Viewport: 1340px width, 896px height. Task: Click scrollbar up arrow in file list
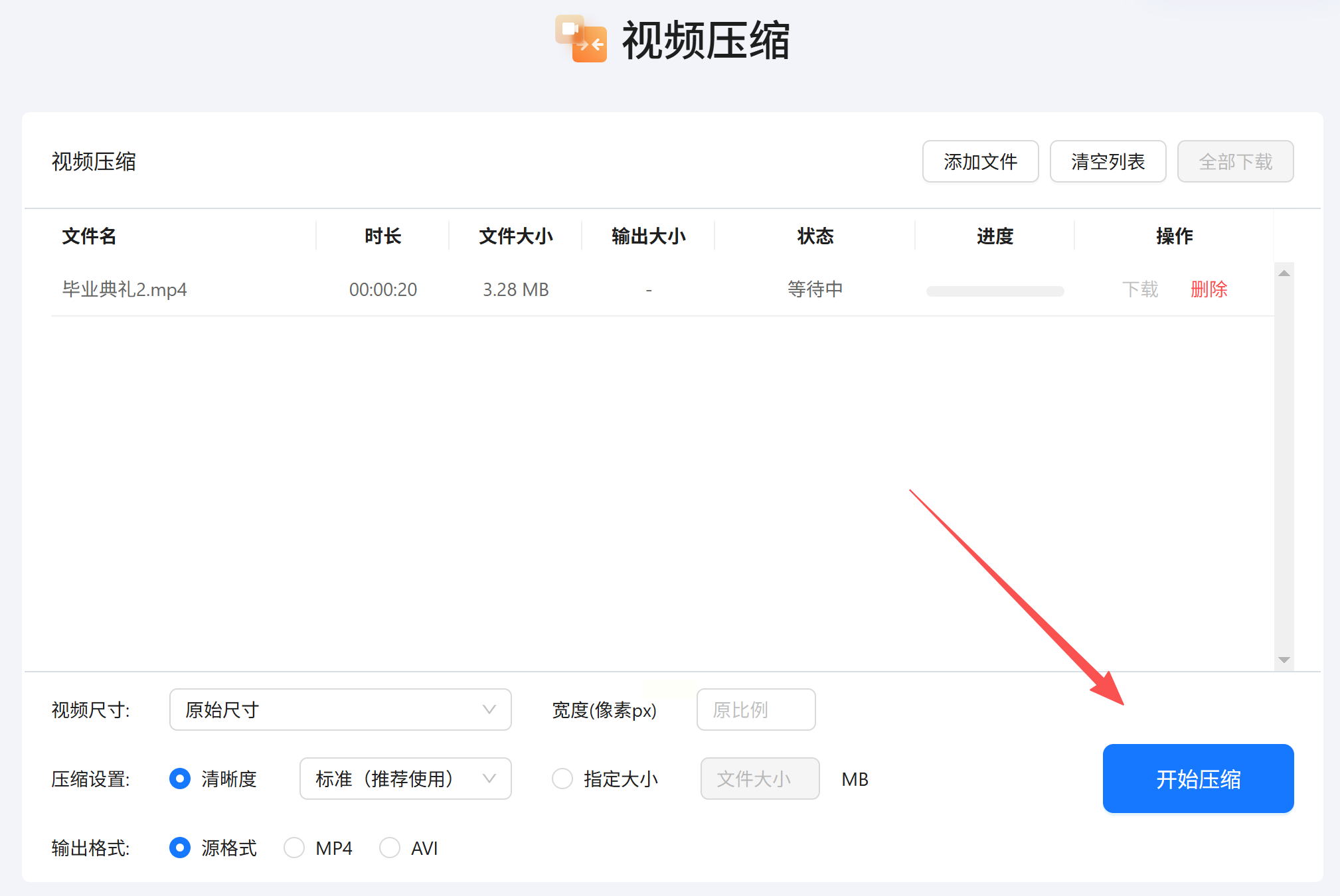coord(1284,273)
